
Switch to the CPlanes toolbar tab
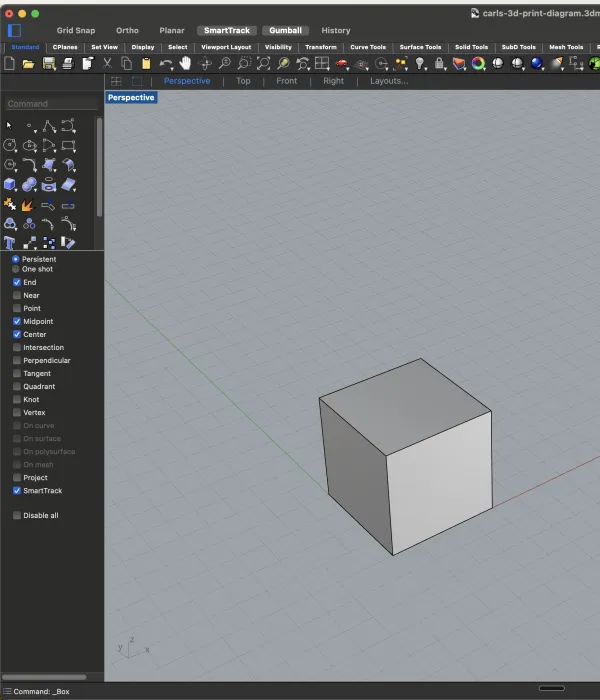coord(65,47)
